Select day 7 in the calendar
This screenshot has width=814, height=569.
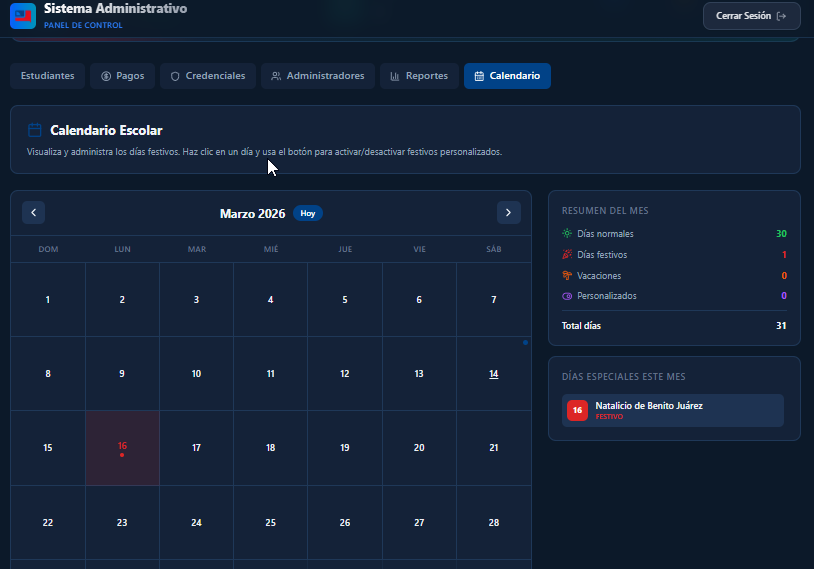point(494,300)
